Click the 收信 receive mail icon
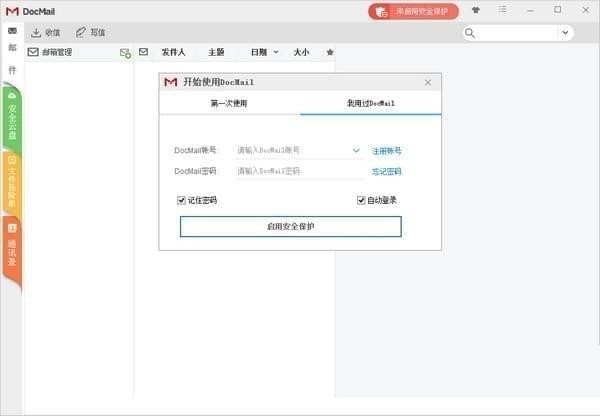Image resolution: width=600 pixels, height=416 pixels. (36, 32)
